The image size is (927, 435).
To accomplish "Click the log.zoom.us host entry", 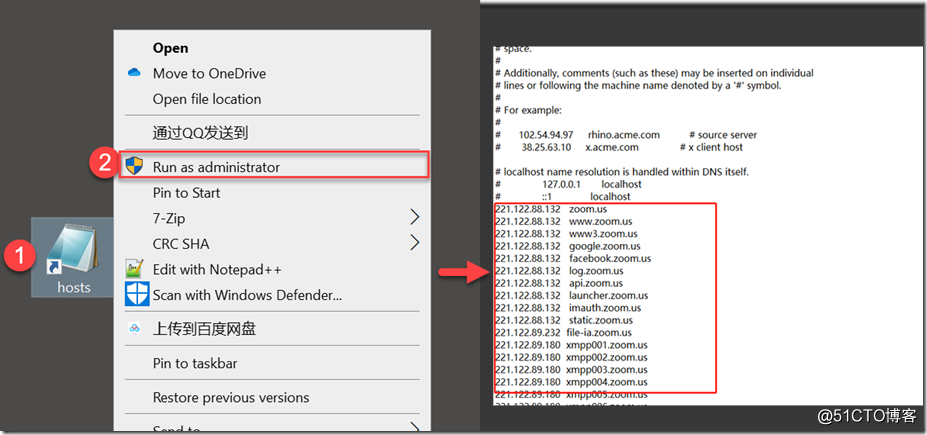I will pyautogui.click(x=559, y=271).
